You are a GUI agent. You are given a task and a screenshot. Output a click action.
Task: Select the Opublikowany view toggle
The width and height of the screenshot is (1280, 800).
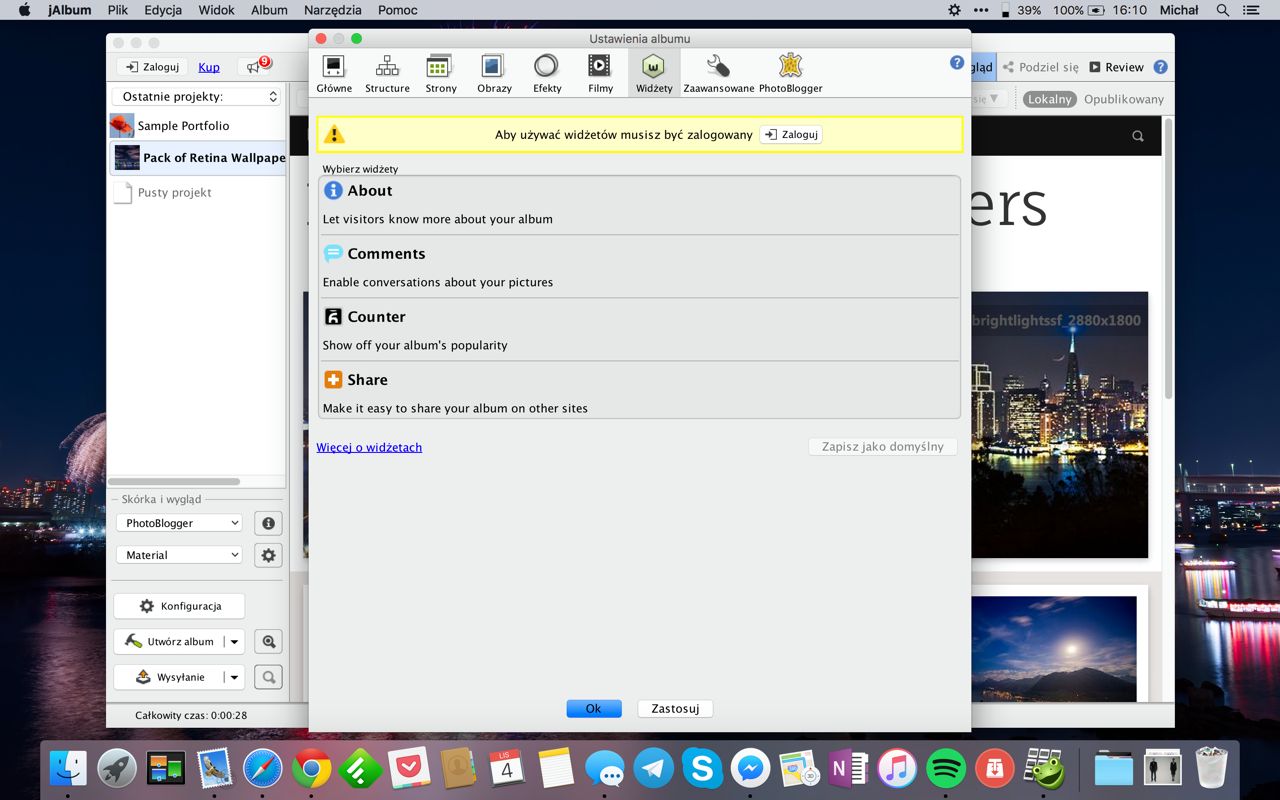1124,99
